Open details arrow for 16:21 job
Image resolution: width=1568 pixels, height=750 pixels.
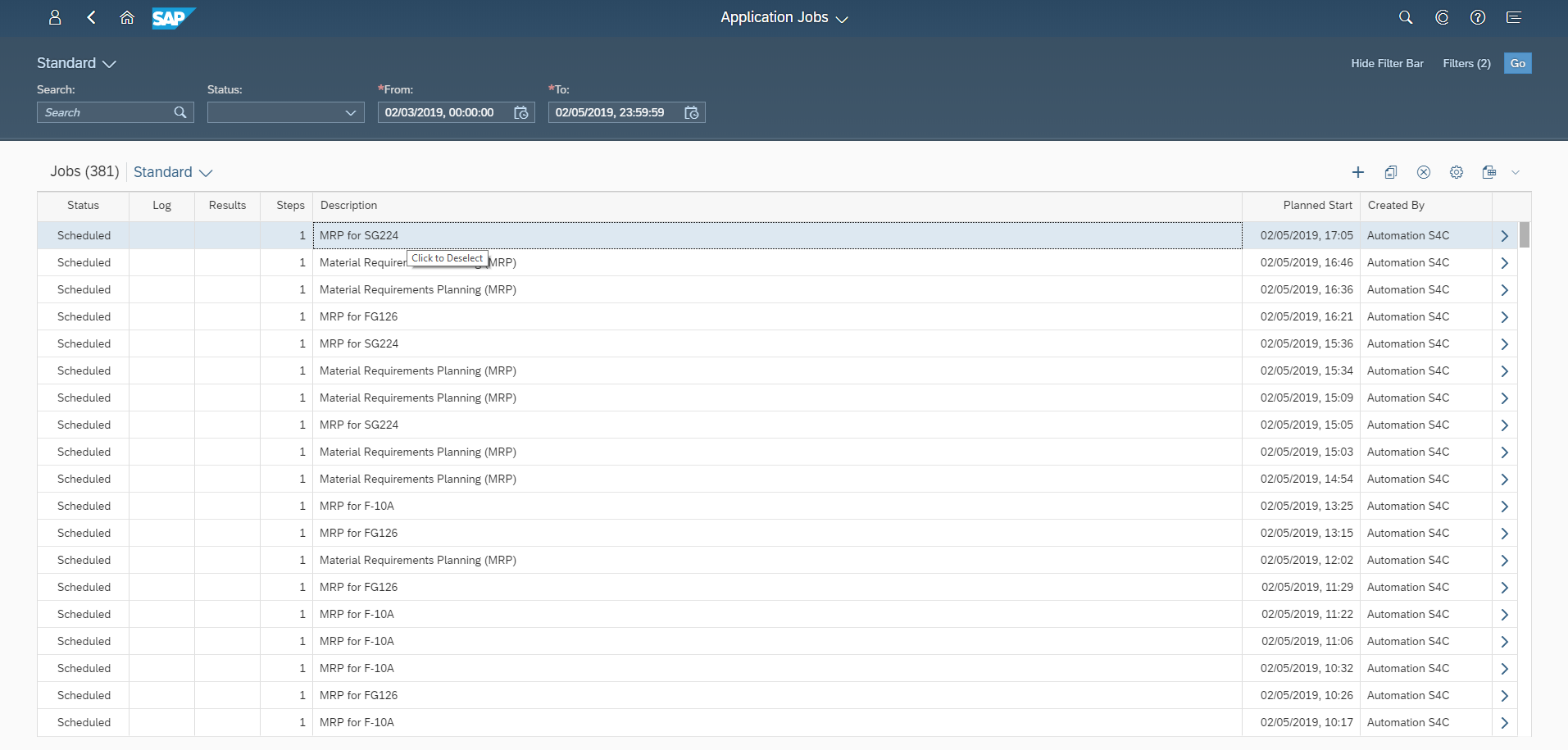[1505, 317]
